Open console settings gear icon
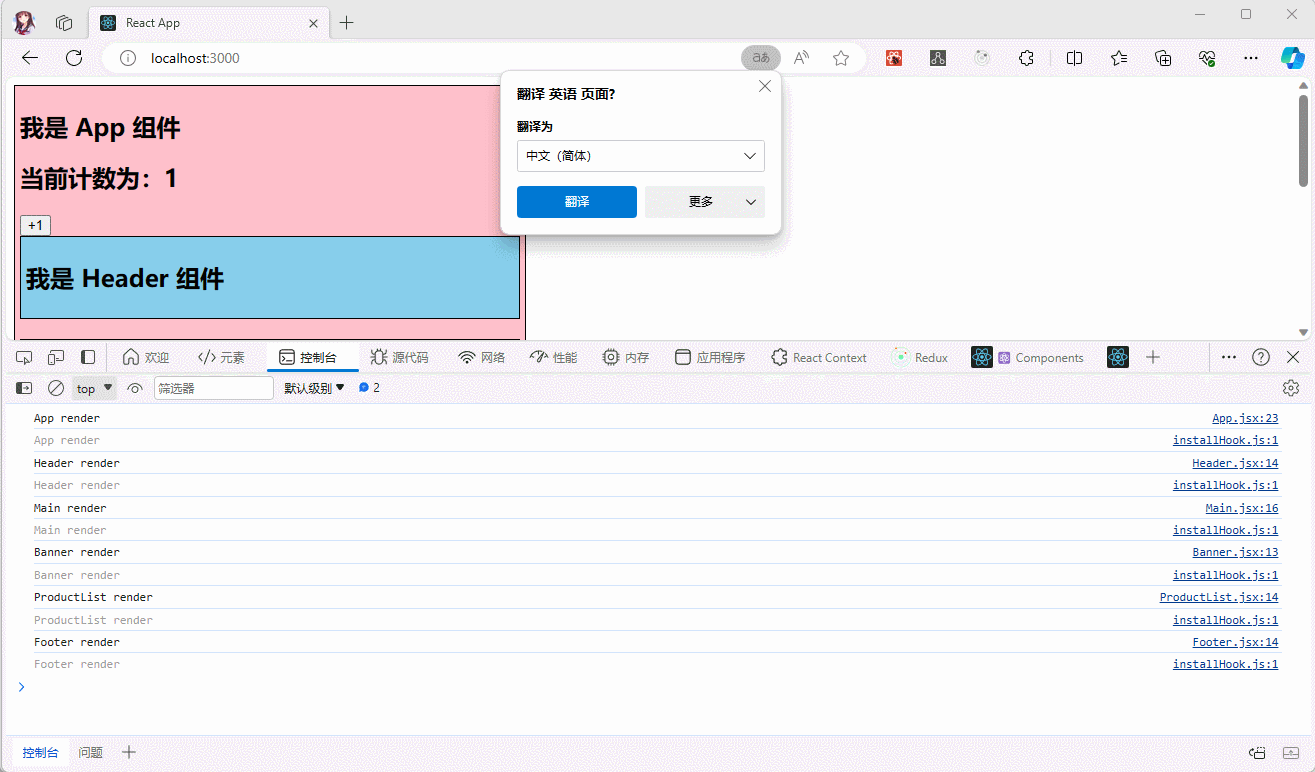This screenshot has width=1315, height=772. coord(1291,388)
